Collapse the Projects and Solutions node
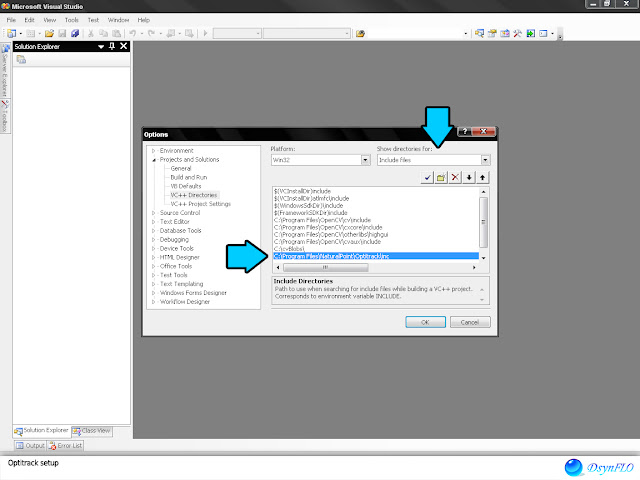 [x=154, y=160]
